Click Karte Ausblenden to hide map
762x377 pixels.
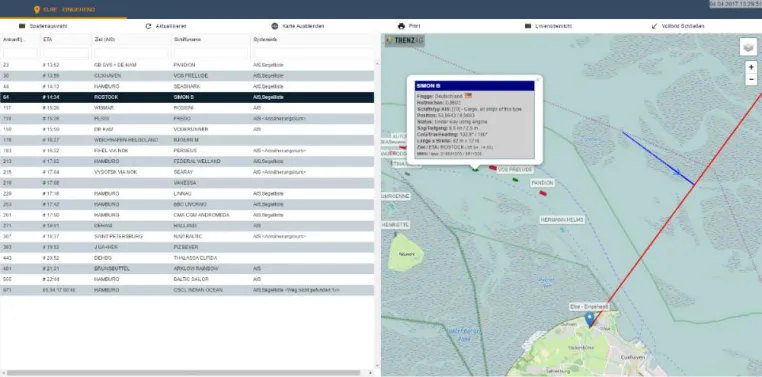click(303, 26)
